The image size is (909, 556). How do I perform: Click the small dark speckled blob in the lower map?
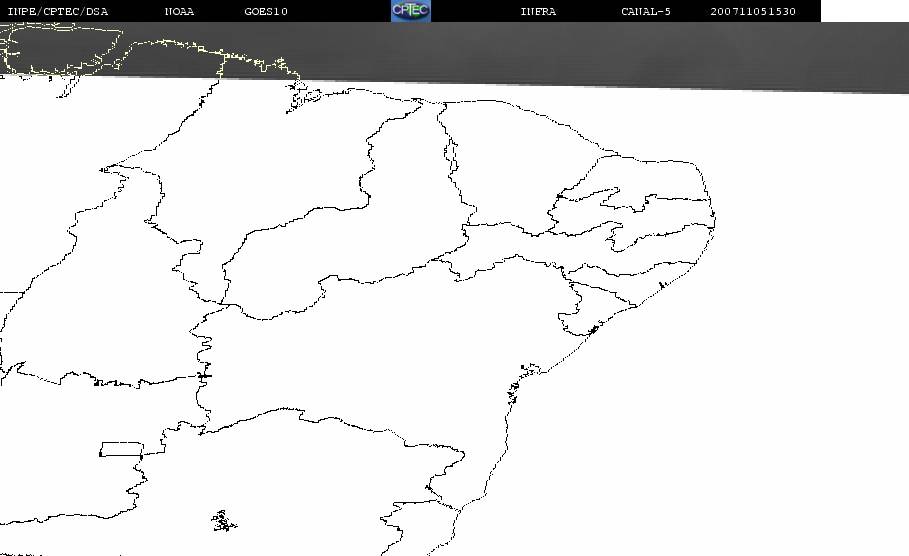point(224,520)
